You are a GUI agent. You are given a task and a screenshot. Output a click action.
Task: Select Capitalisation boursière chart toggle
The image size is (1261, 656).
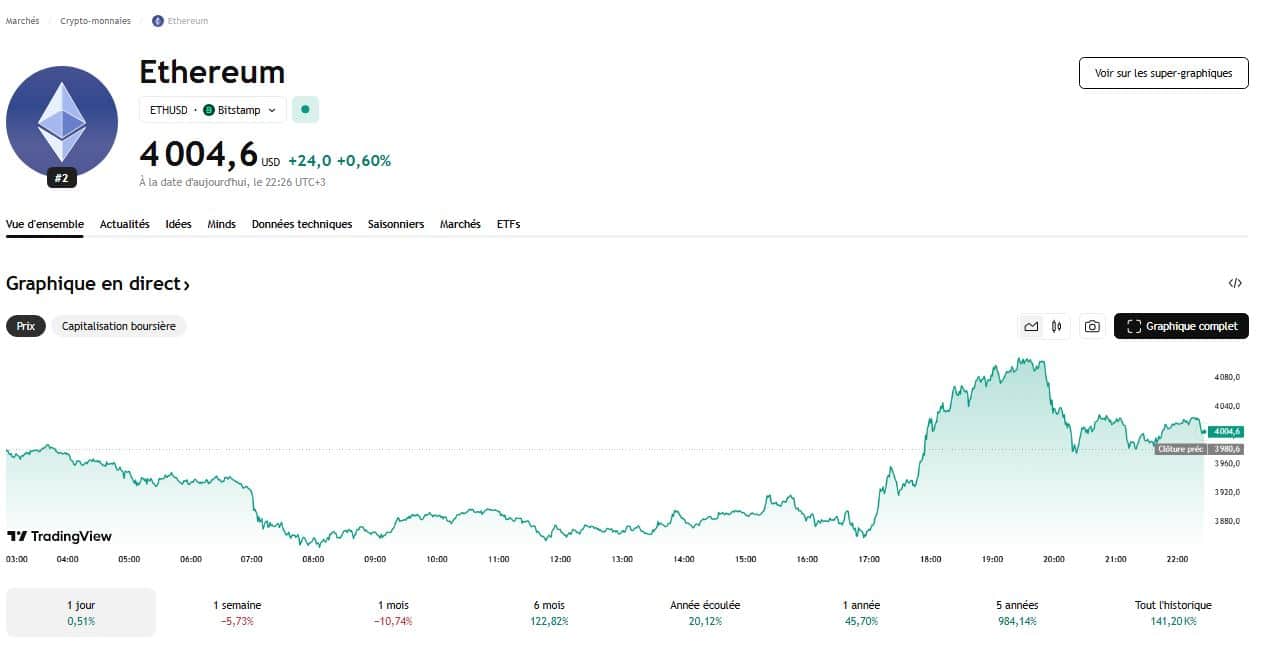(118, 326)
